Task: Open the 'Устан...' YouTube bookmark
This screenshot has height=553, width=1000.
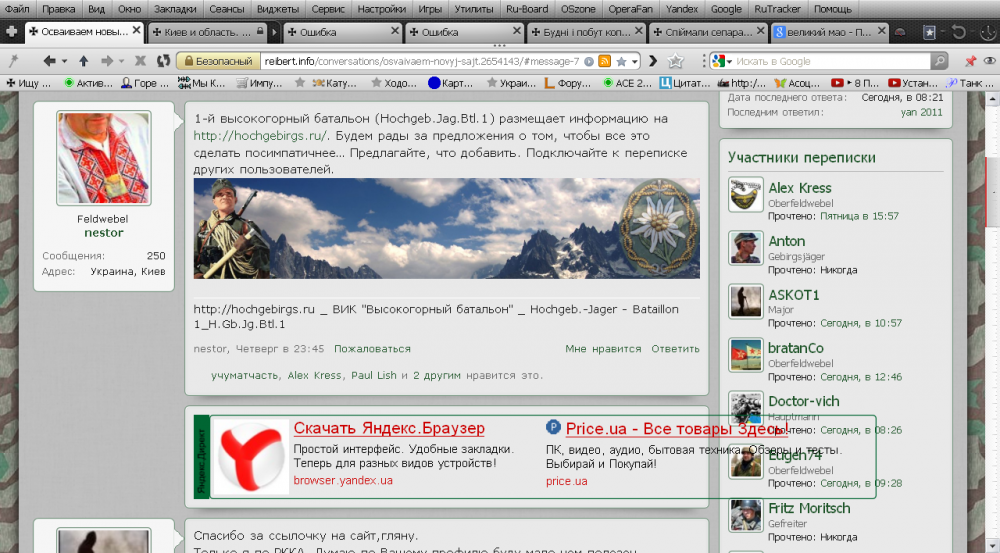Action: pos(913,83)
